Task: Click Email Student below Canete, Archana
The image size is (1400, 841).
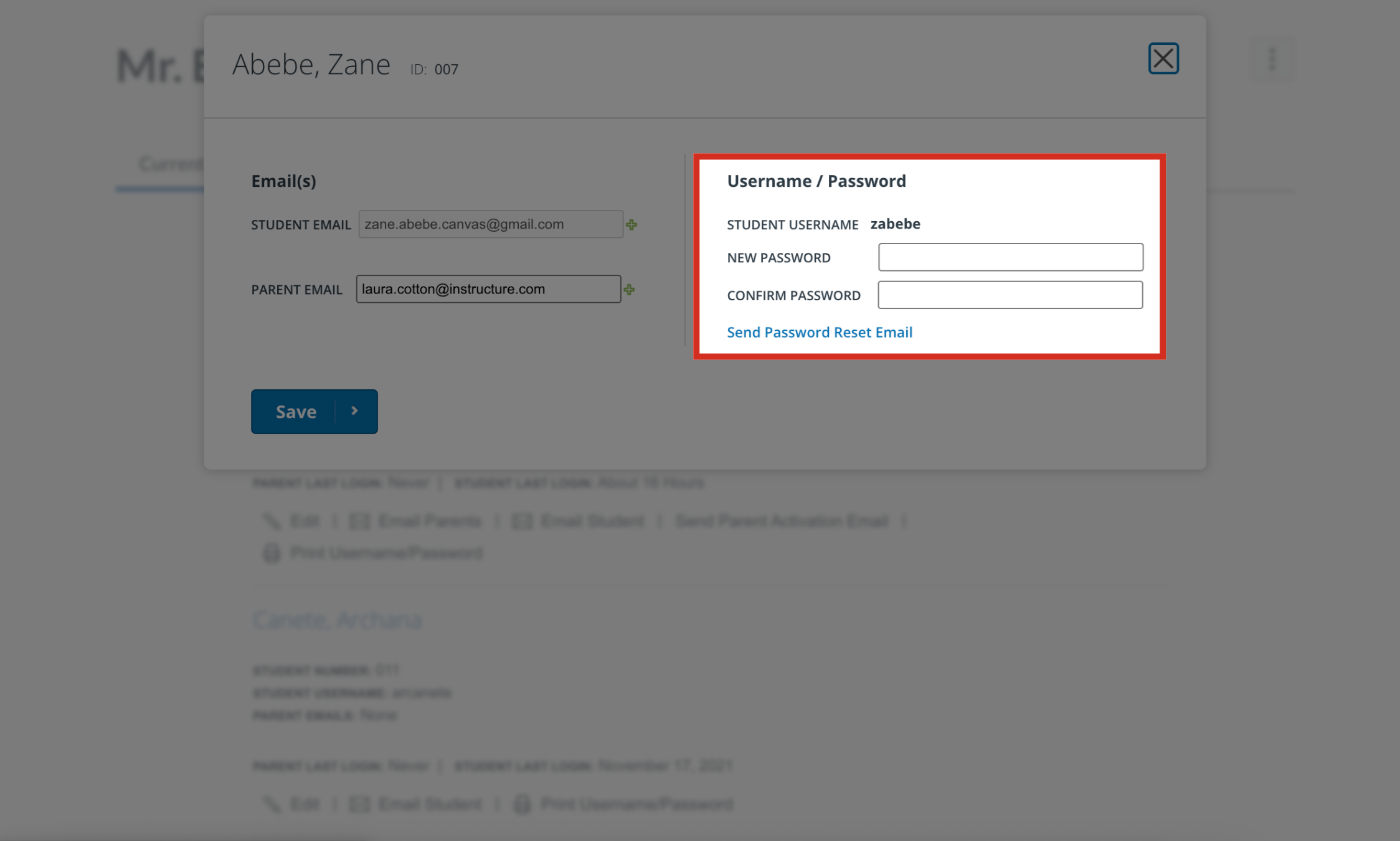Action: pos(416,804)
